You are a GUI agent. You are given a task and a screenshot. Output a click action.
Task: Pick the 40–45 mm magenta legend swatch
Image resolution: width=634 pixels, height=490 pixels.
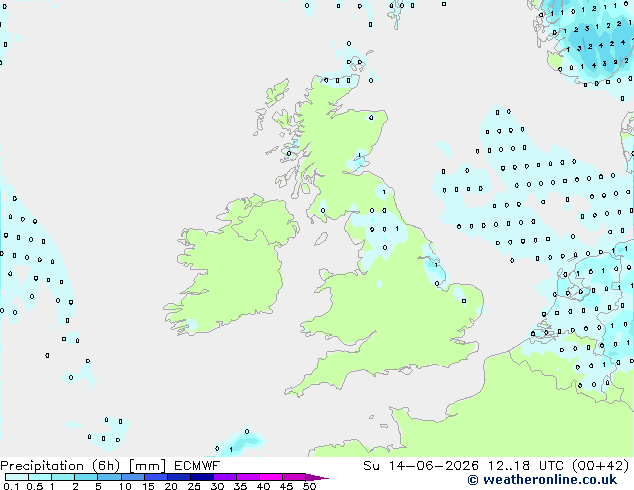[271, 477]
